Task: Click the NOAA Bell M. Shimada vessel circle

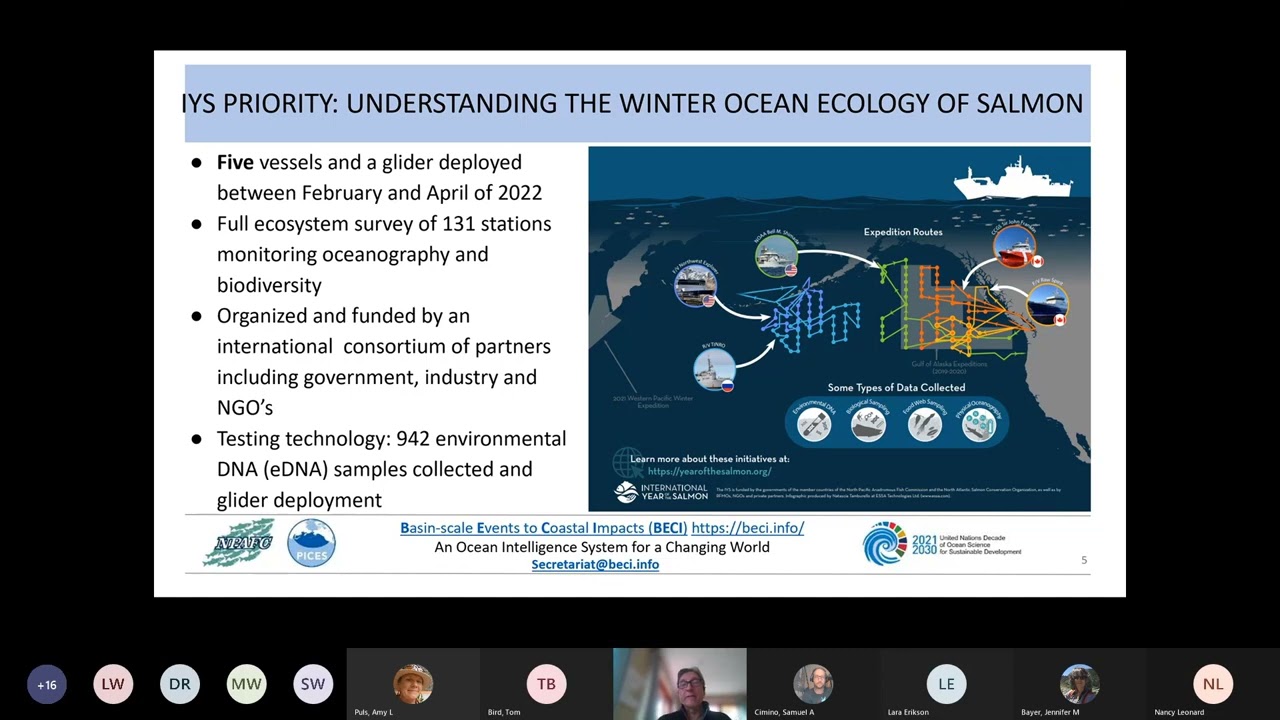Action: click(x=776, y=256)
